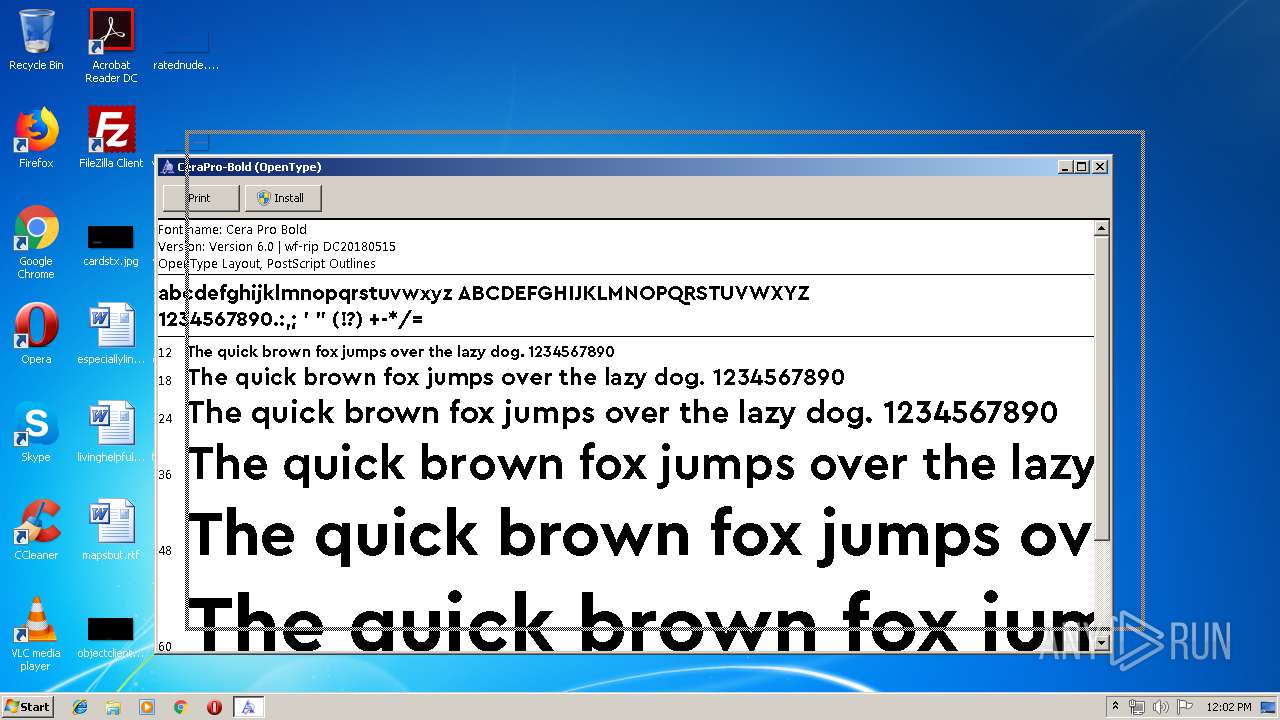
Task: Select the especiallylin Word document icon
Action: tap(111, 334)
